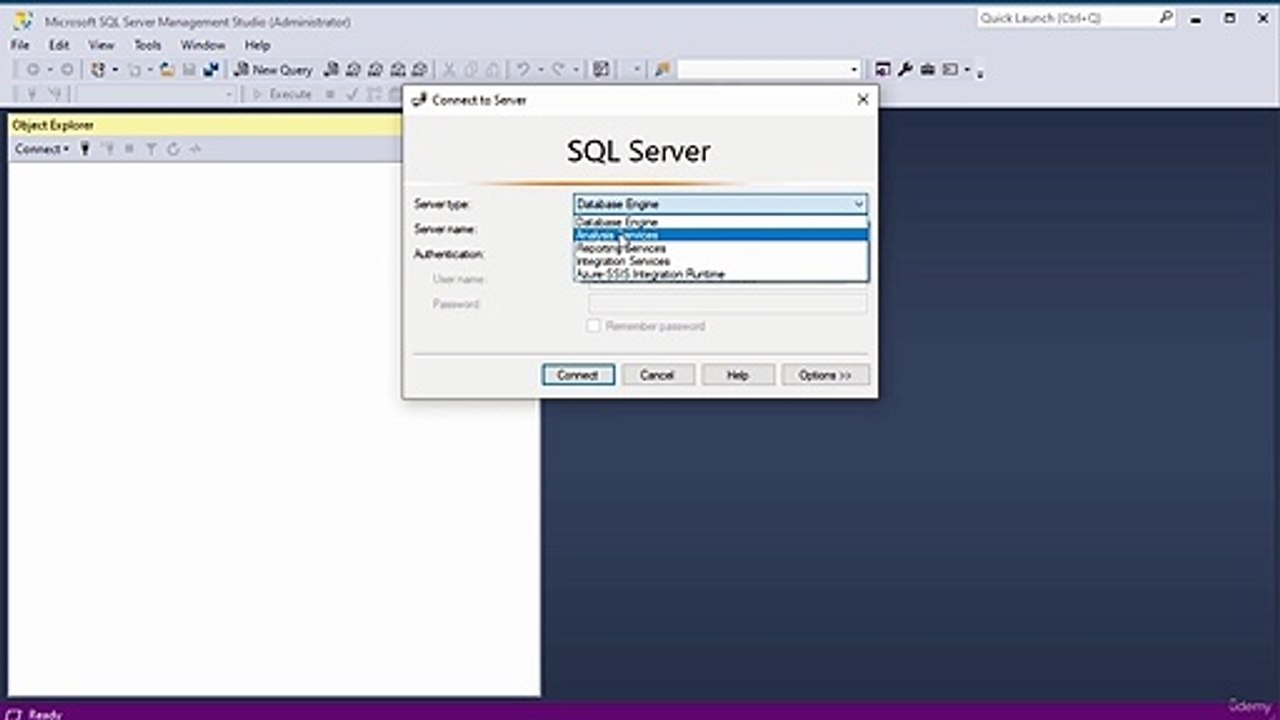Image resolution: width=1280 pixels, height=720 pixels.
Task: Click the New Query toolbar button
Action: (273, 70)
